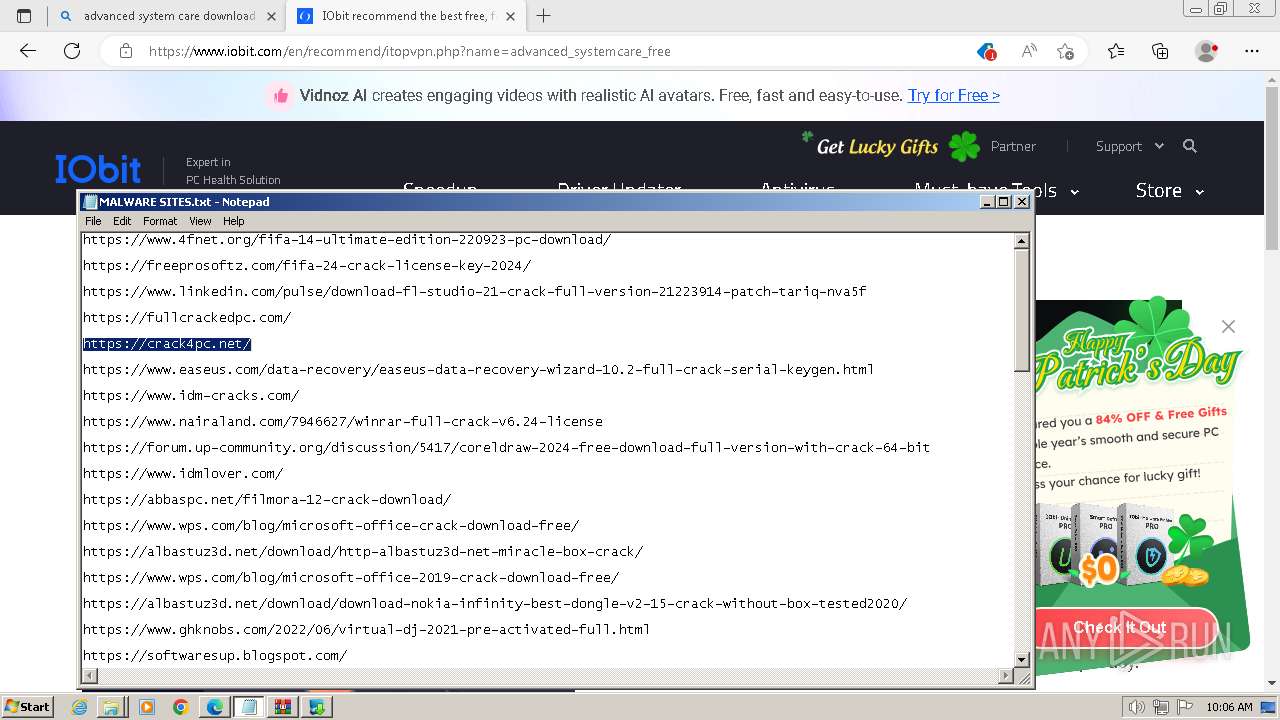Open Google Chrome from taskbar
Viewport: 1280px width, 720px height.
click(x=180, y=707)
